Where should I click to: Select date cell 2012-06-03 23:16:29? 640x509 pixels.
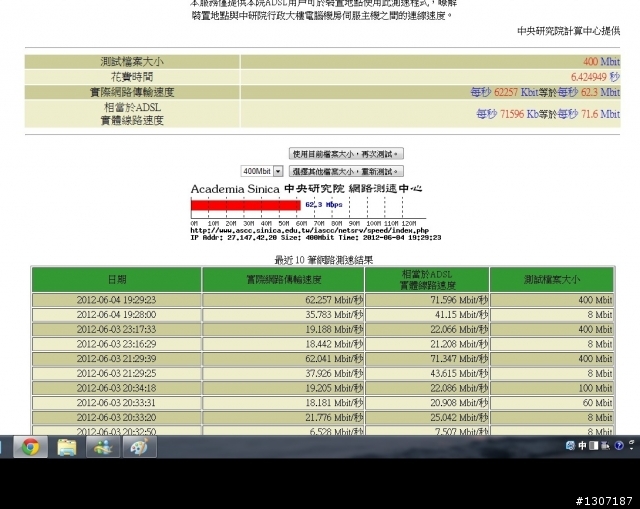[117, 344]
